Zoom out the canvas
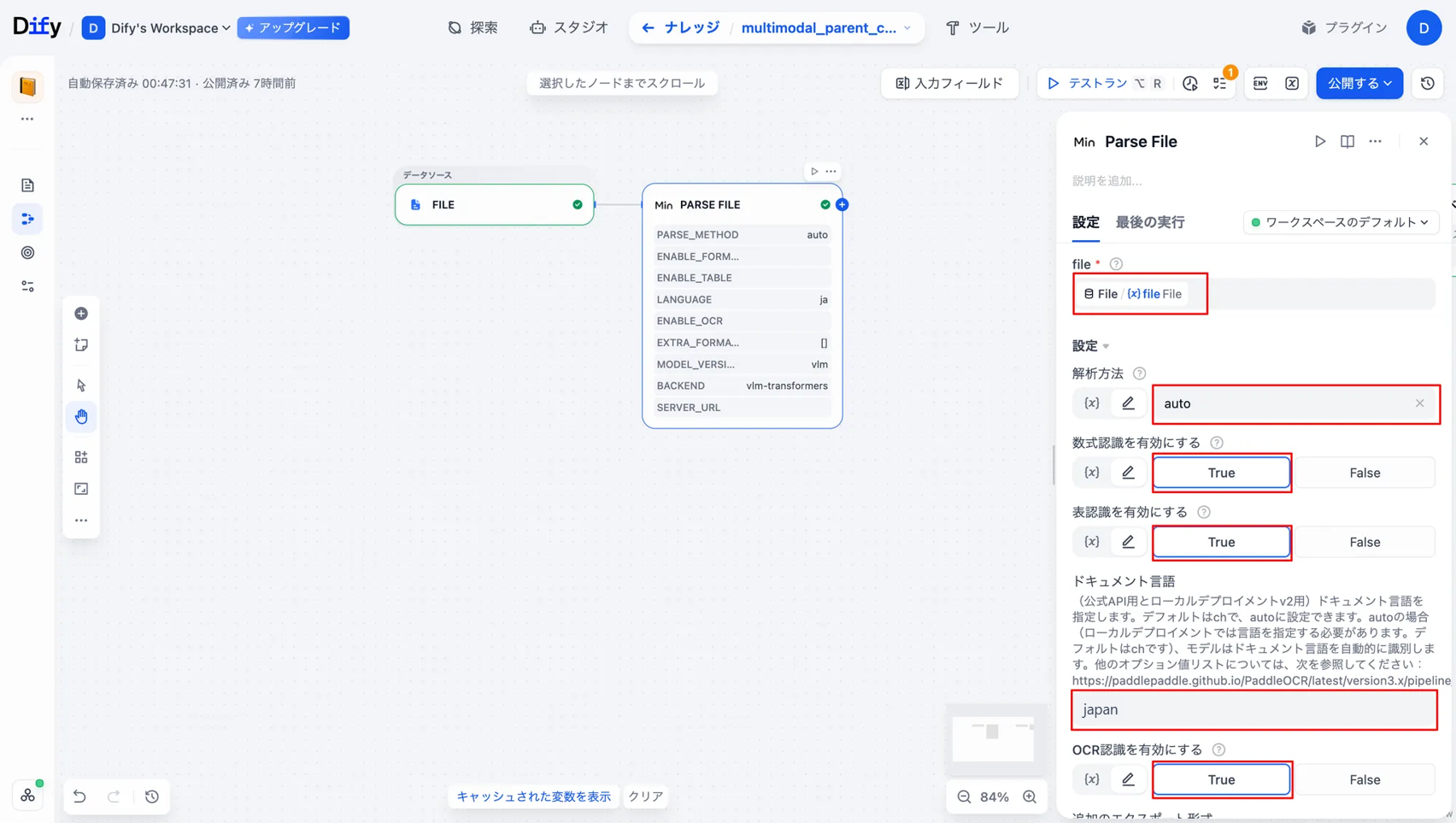This screenshot has height=823, width=1456. pyautogui.click(x=964, y=797)
